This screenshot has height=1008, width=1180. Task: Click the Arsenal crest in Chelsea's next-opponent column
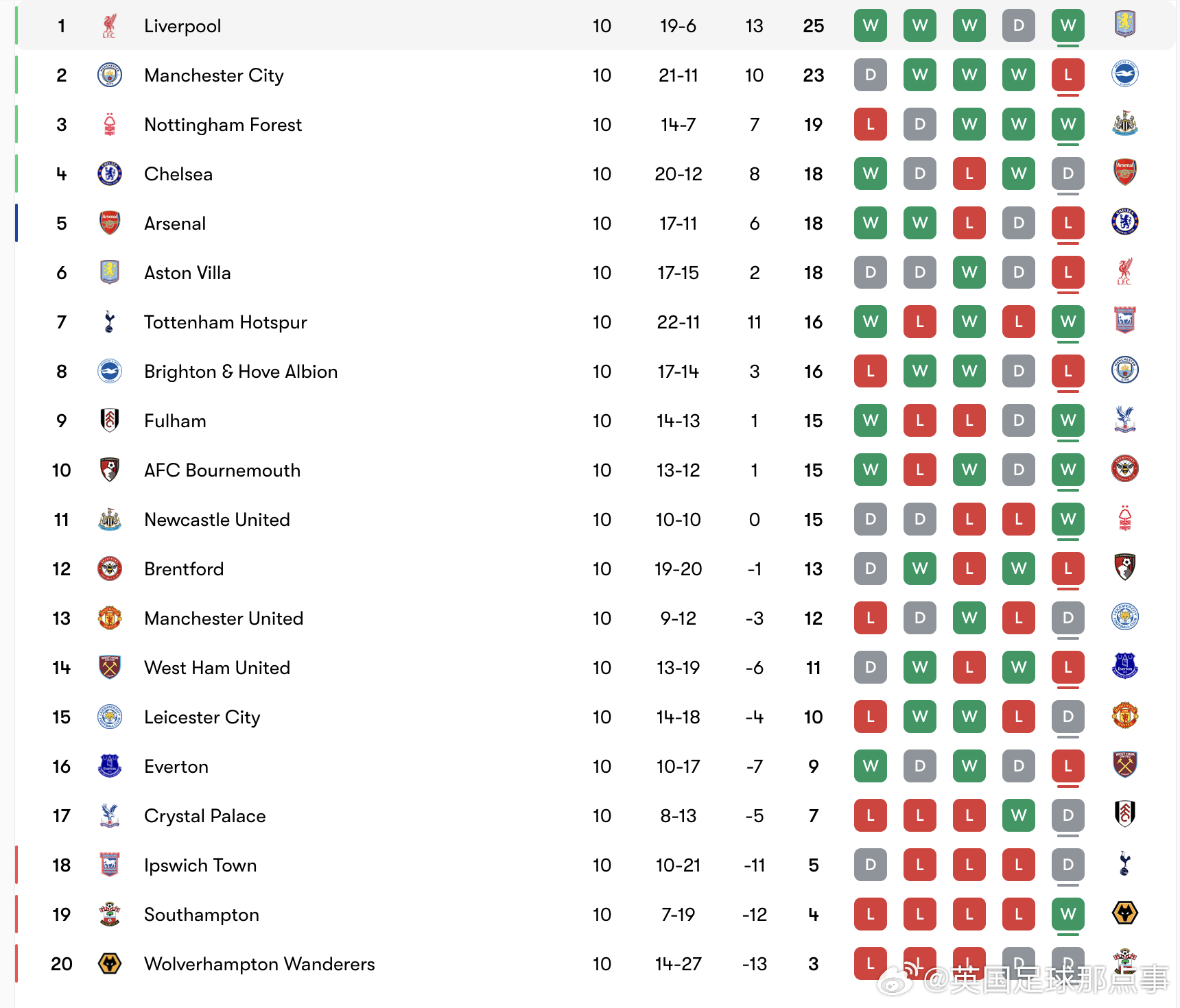point(1124,172)
